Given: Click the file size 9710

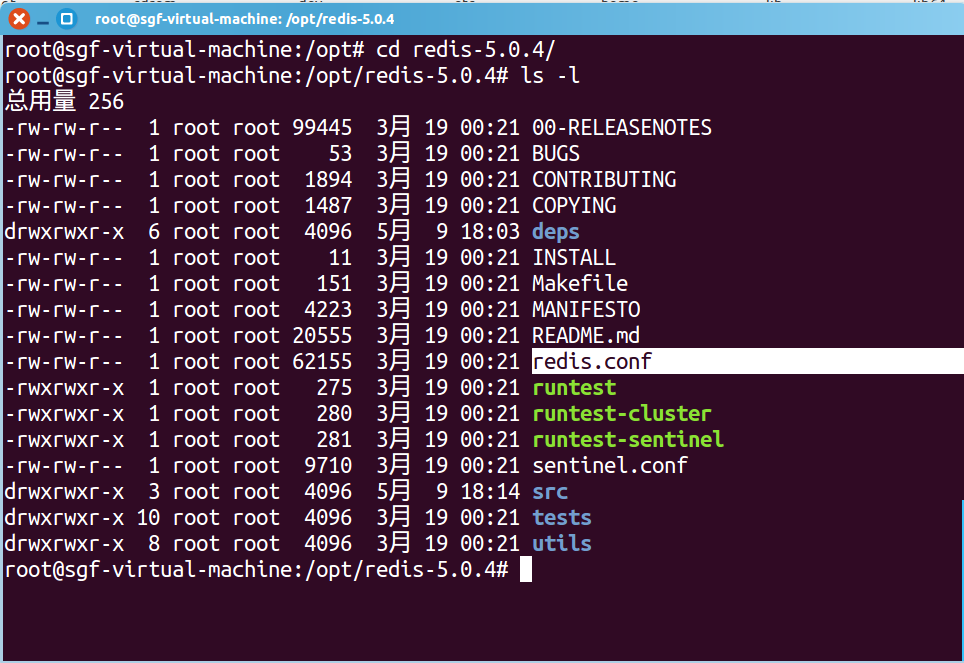Looking at the screenshot, I should pyautogui.click(x=328, y=466).
